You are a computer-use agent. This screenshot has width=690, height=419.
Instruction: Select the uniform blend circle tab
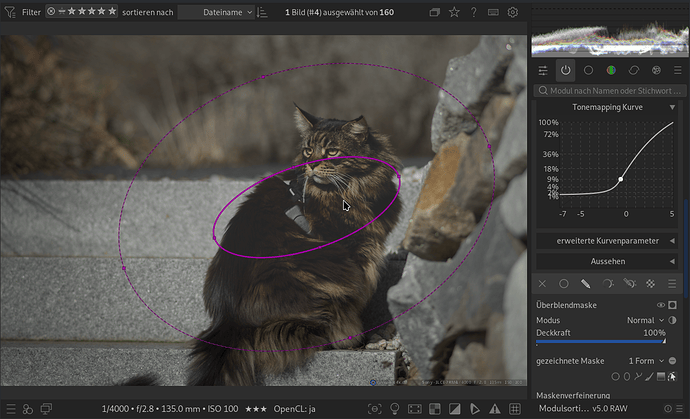(564, 284)
